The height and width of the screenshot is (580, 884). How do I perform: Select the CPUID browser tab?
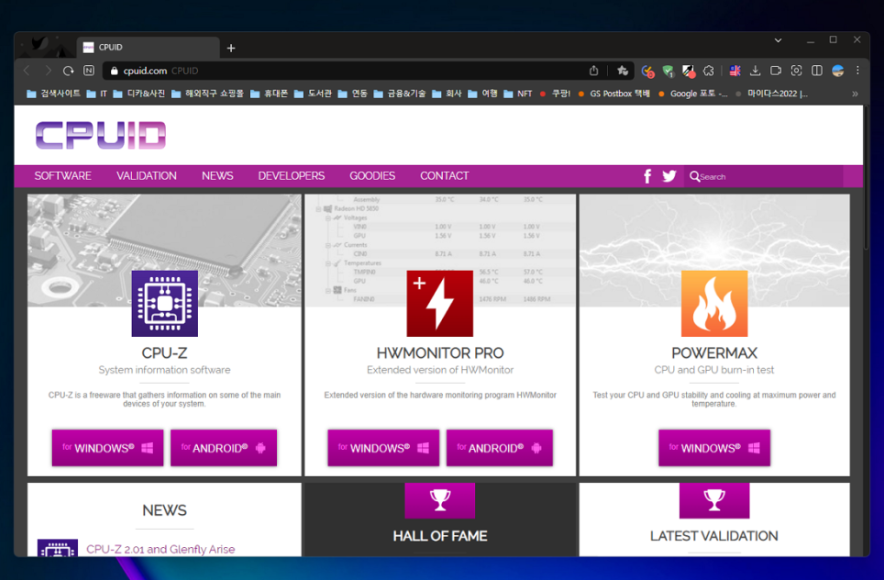tap(148, 47)
